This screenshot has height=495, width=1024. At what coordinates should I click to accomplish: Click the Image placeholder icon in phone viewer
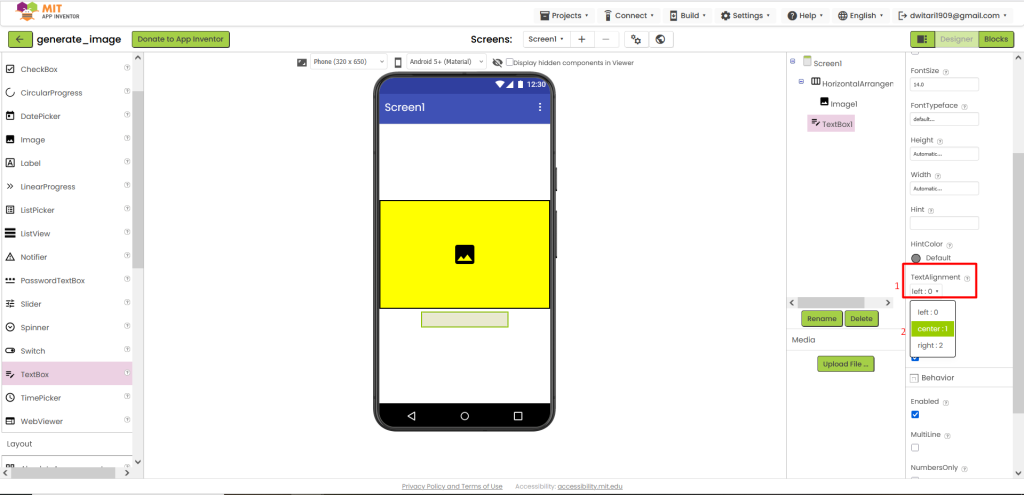[464, 254]
